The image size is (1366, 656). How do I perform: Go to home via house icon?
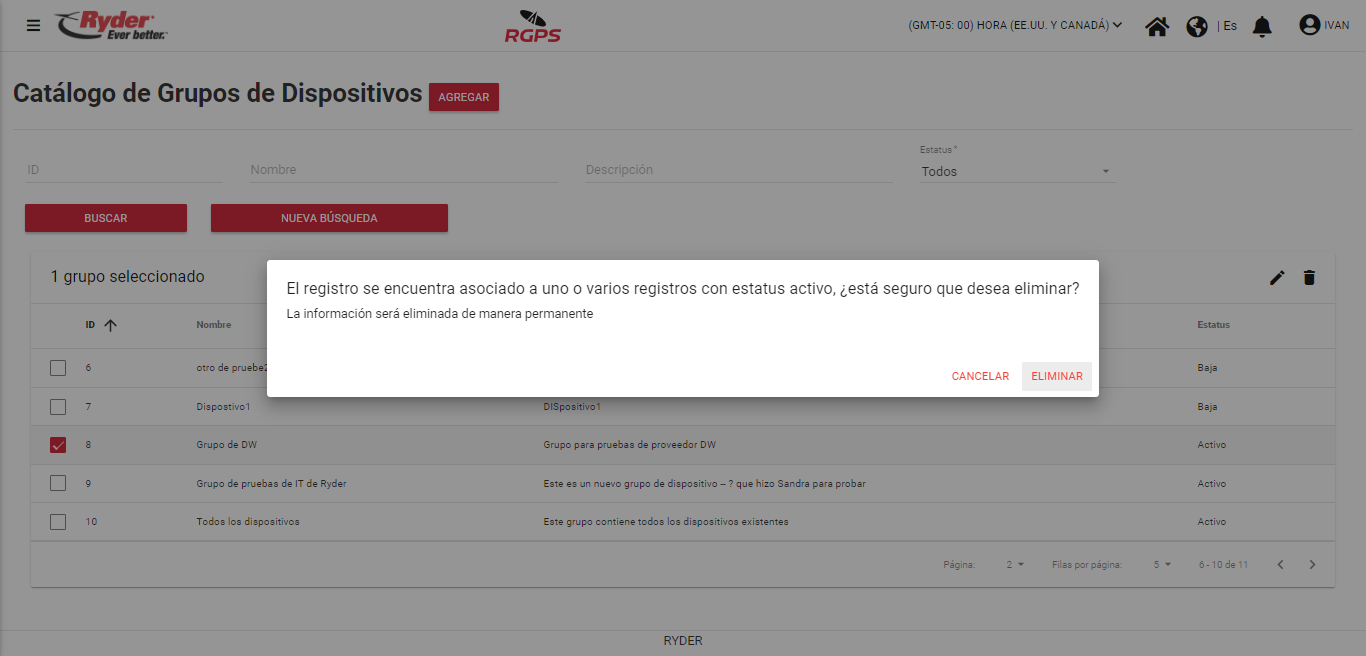point(1157,26)
